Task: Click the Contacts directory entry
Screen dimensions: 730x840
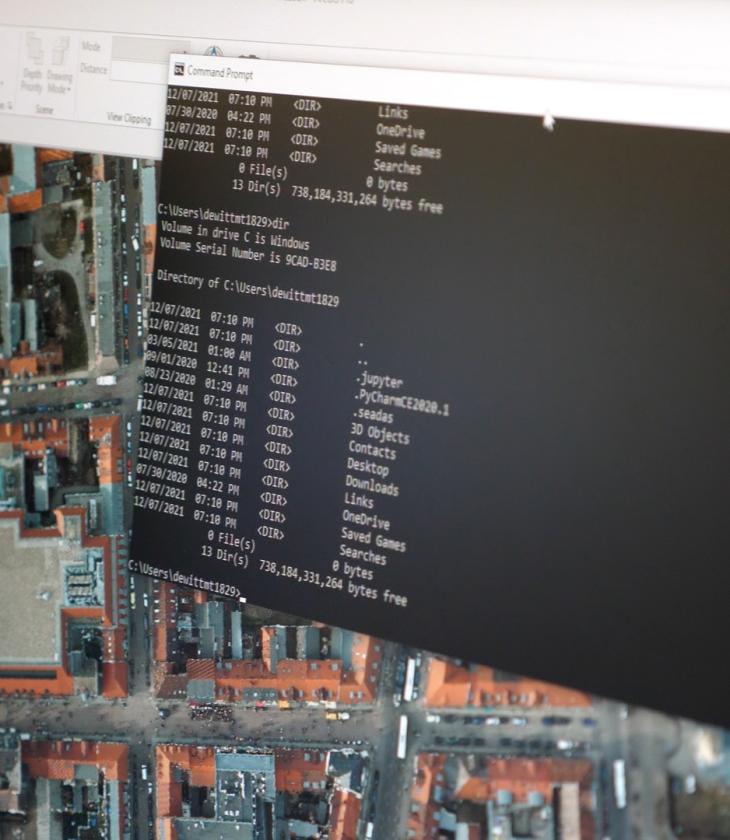Action: (x=372, y=449)
